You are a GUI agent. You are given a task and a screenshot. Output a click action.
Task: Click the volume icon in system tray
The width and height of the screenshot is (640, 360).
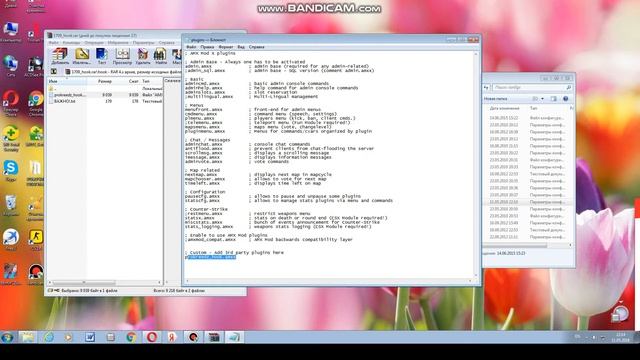coord(593,338)
